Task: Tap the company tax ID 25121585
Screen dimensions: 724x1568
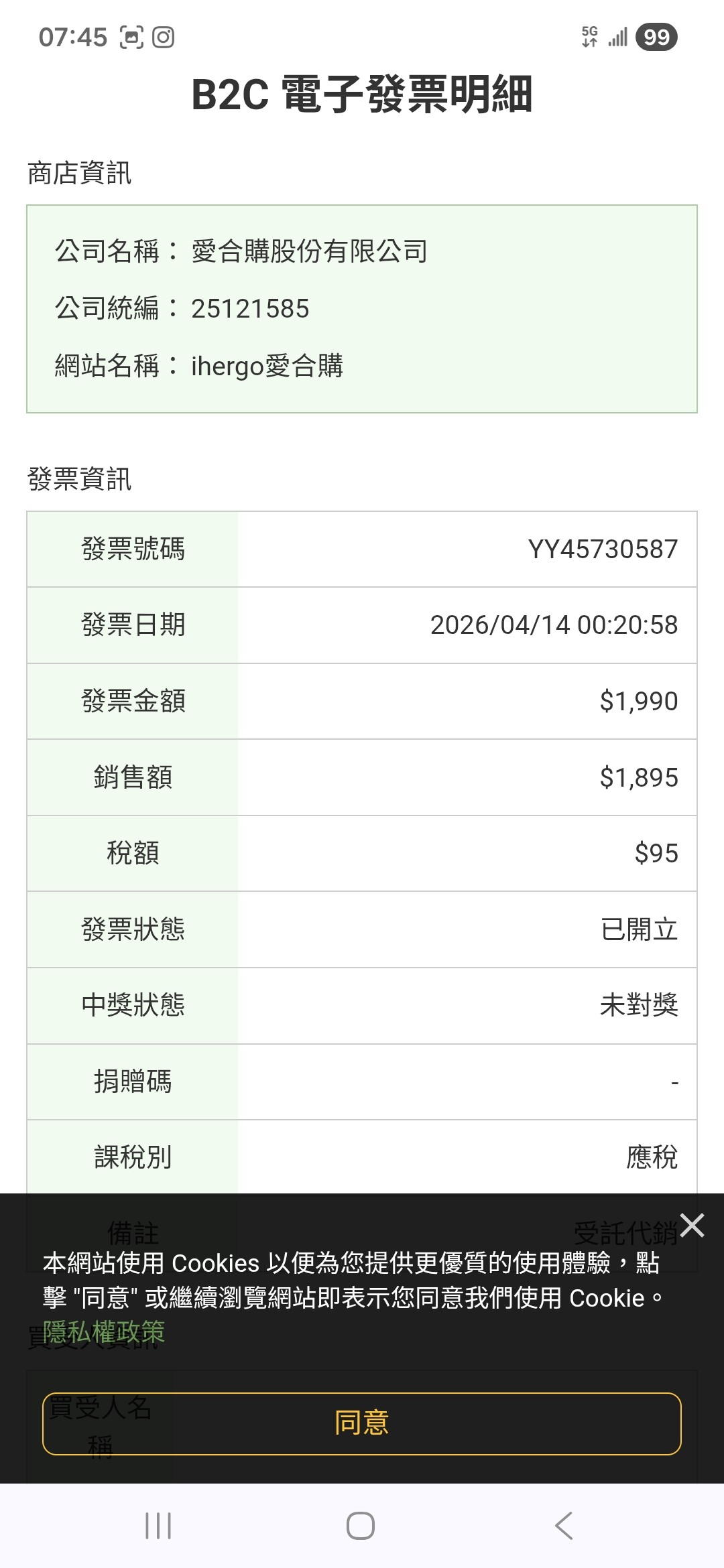Action: (250, 309)
